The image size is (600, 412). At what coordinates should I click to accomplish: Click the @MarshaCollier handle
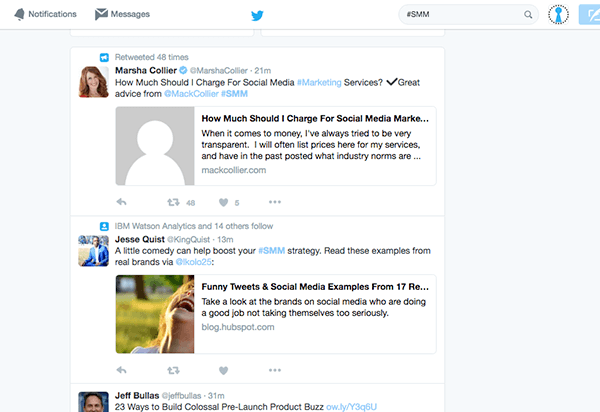[x=219, y=71]
